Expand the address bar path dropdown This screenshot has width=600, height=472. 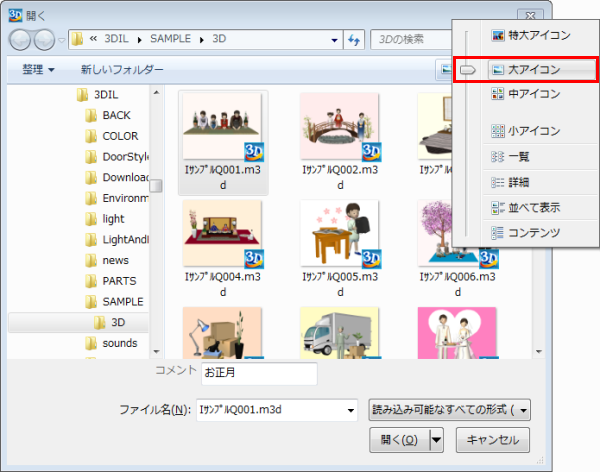point(334,40)
